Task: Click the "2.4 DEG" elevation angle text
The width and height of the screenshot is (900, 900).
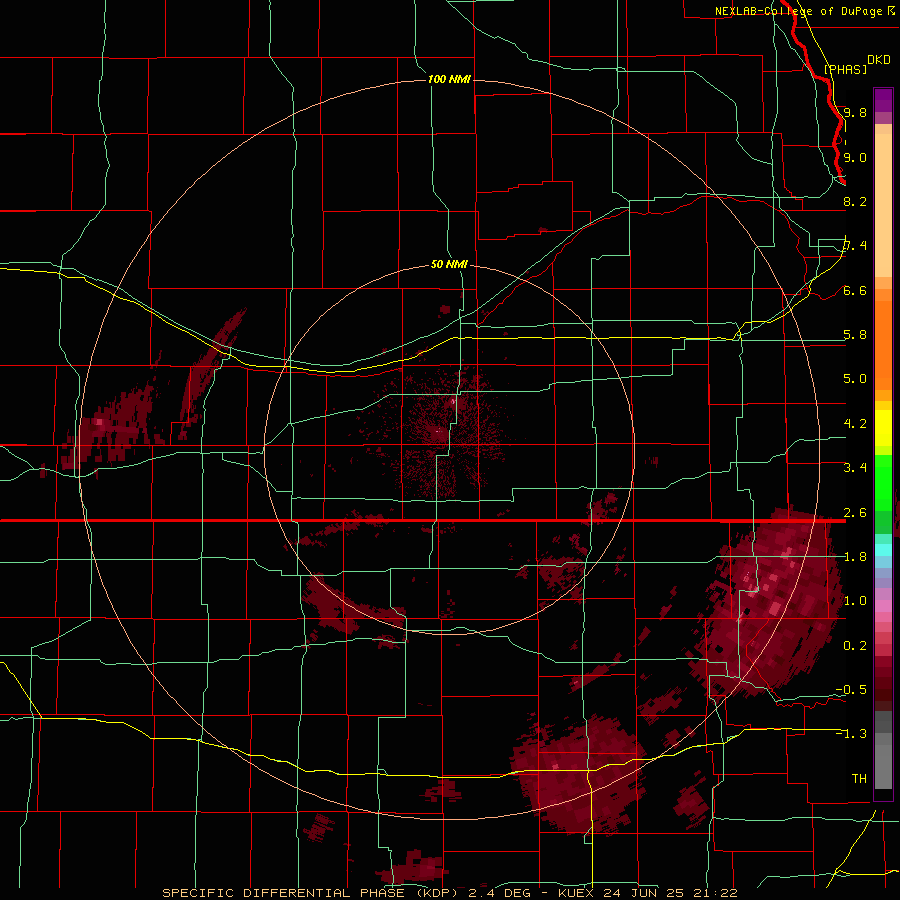Action: coord(499,893)
